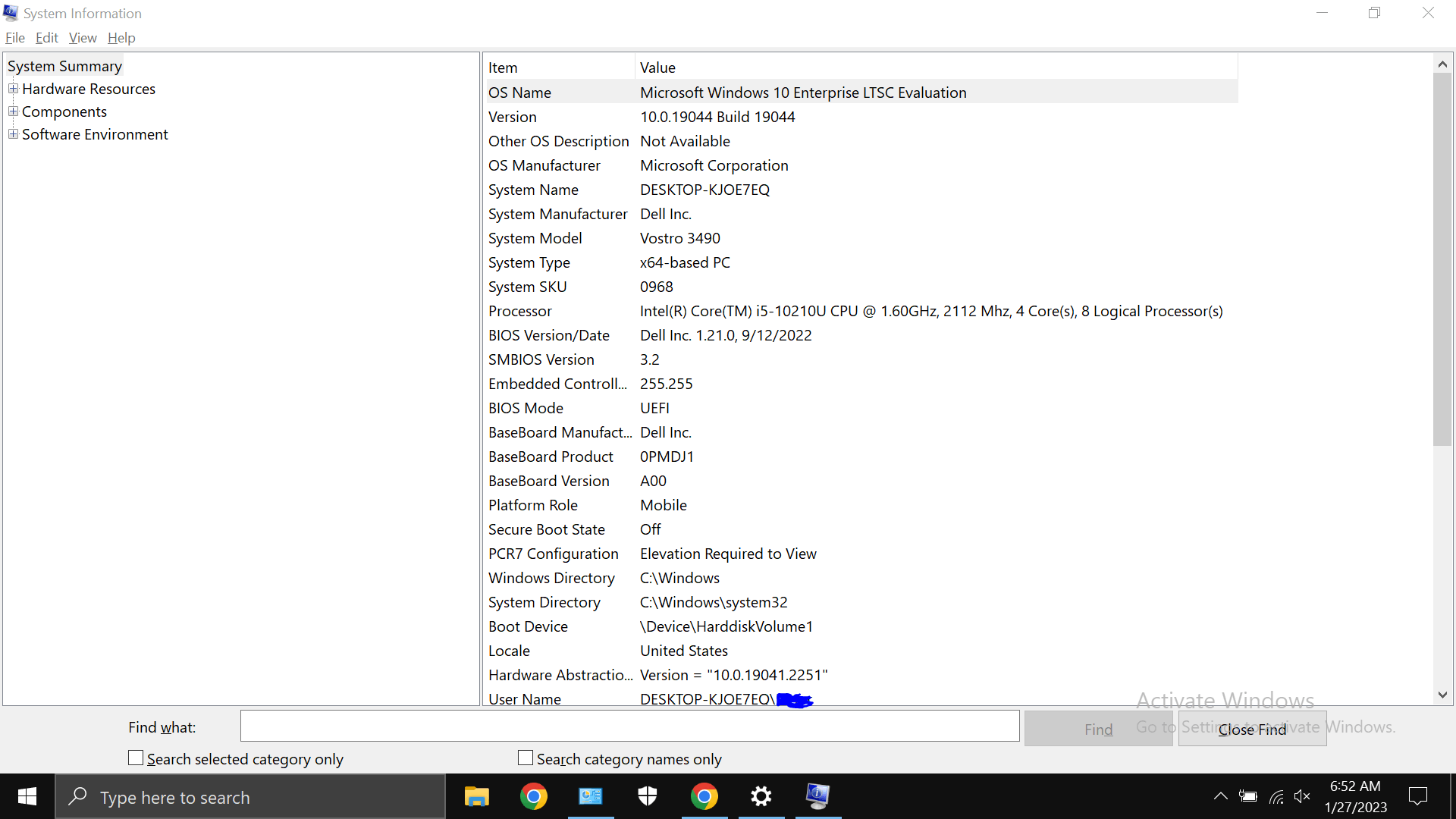Click the Find what input field
1456x819 pixels.
[x=629, y=726]
